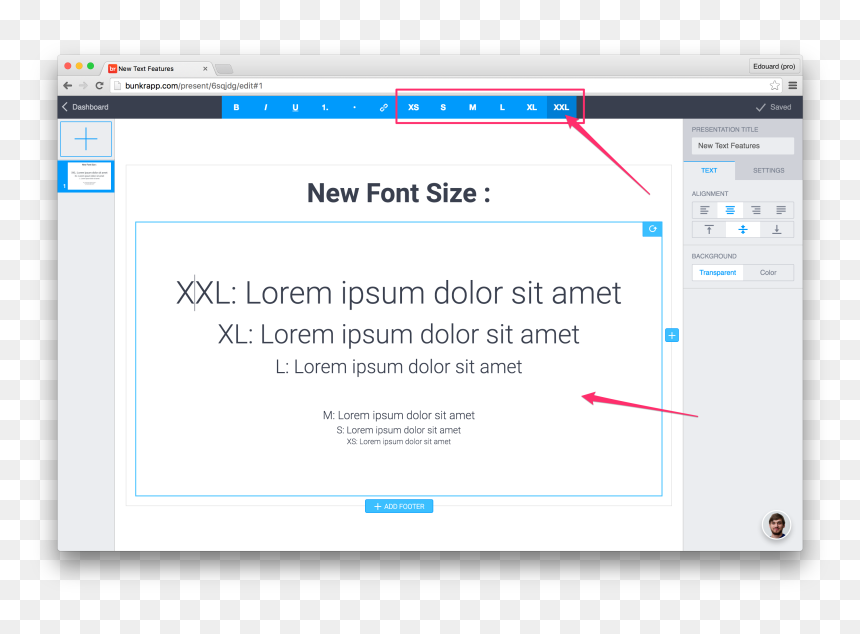Set font size to S
Viewport: 860px width, 634px height.
click(443, 107)
